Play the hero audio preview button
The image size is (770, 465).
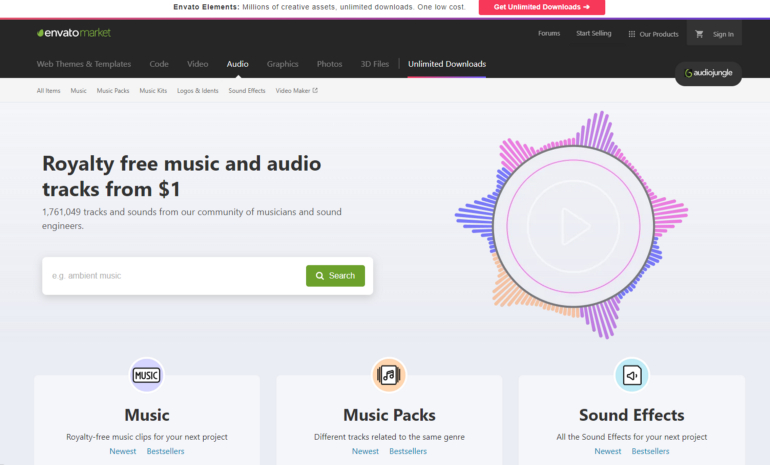coord(574,226)
